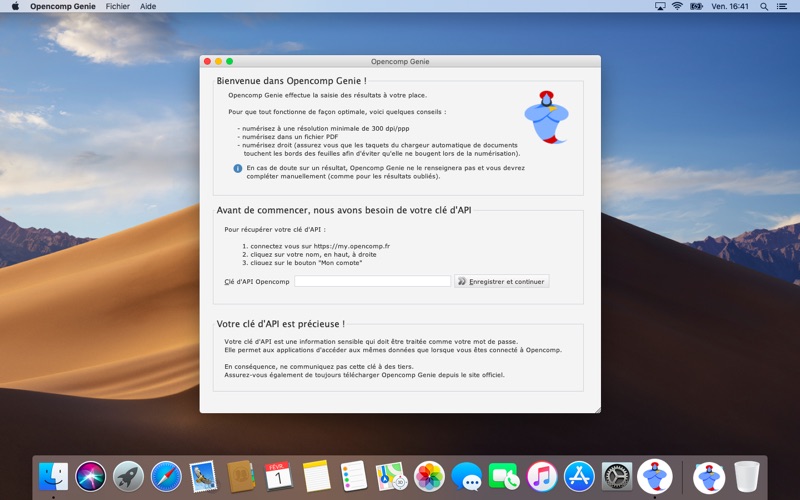Click text 'ne communiquez pas cette clé à des tiers'
The width and height of the screenshot is (800, 500).
click(x=319, y=366)
